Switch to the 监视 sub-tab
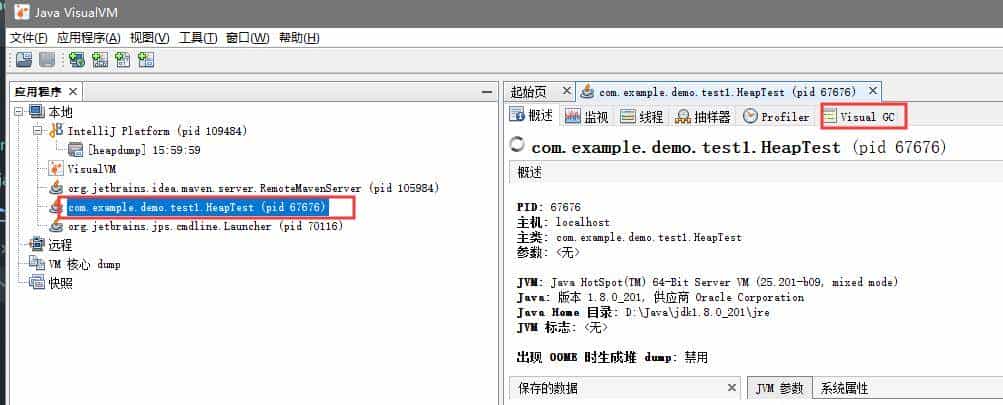 point(588,117)
